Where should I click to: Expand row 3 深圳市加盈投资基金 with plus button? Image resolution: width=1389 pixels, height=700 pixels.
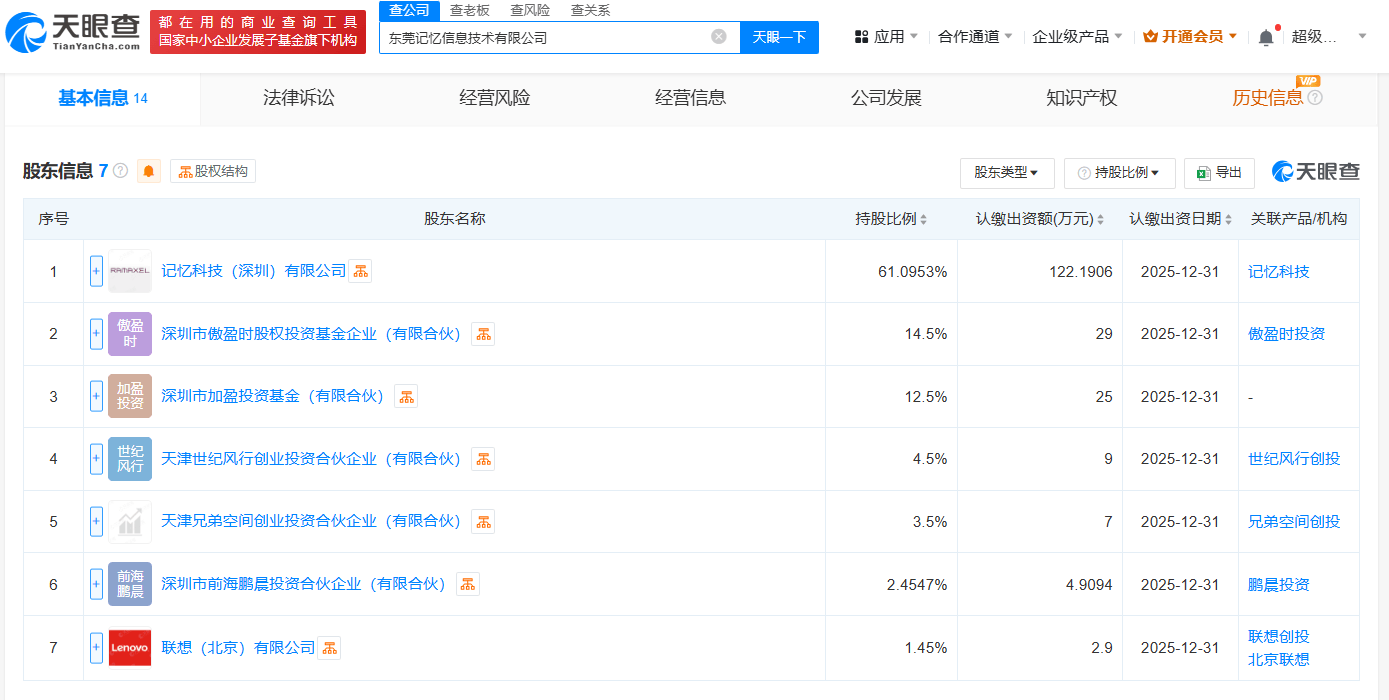pyautogui.click(x=96, y=396)
